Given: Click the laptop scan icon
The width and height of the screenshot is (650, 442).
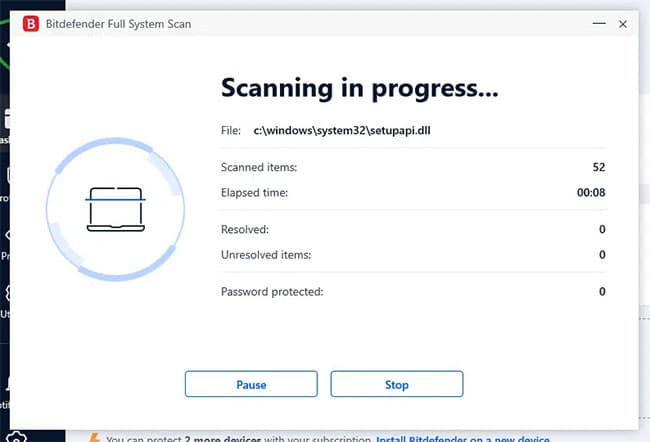Looking at the screenshot, I should (116, 208).
